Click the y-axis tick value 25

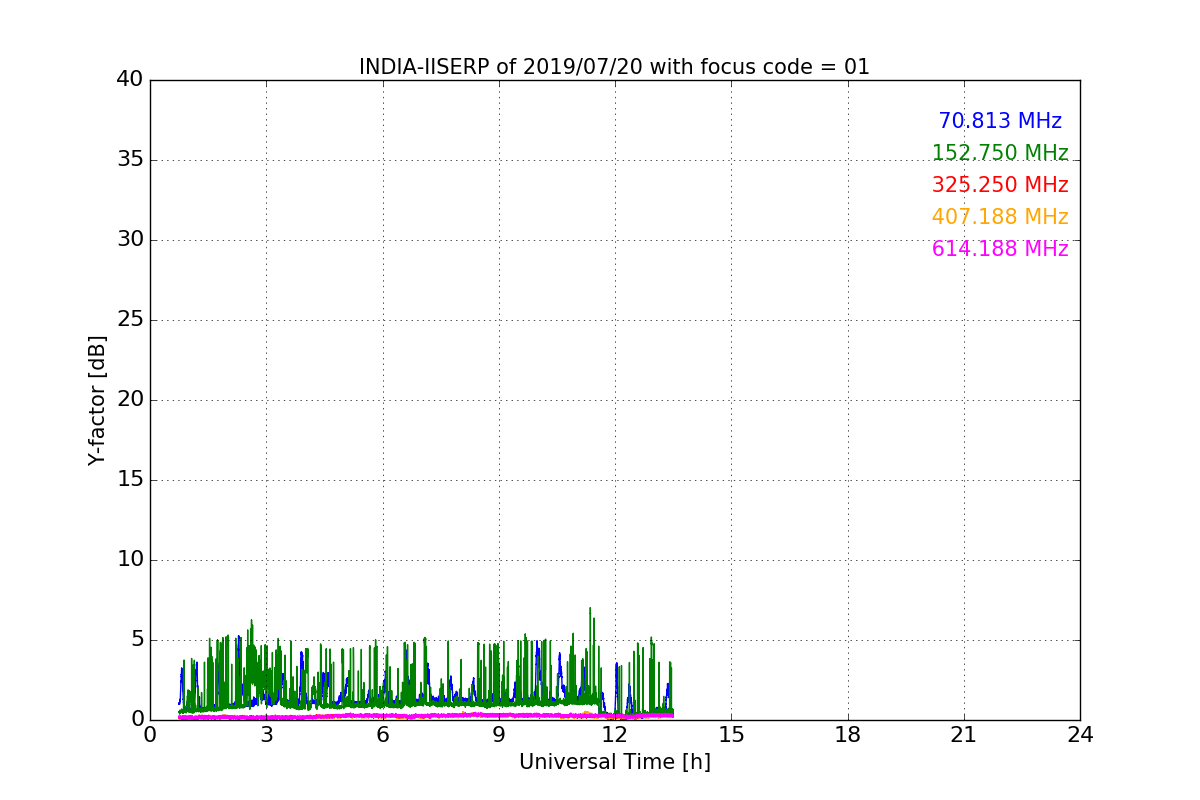130,320
